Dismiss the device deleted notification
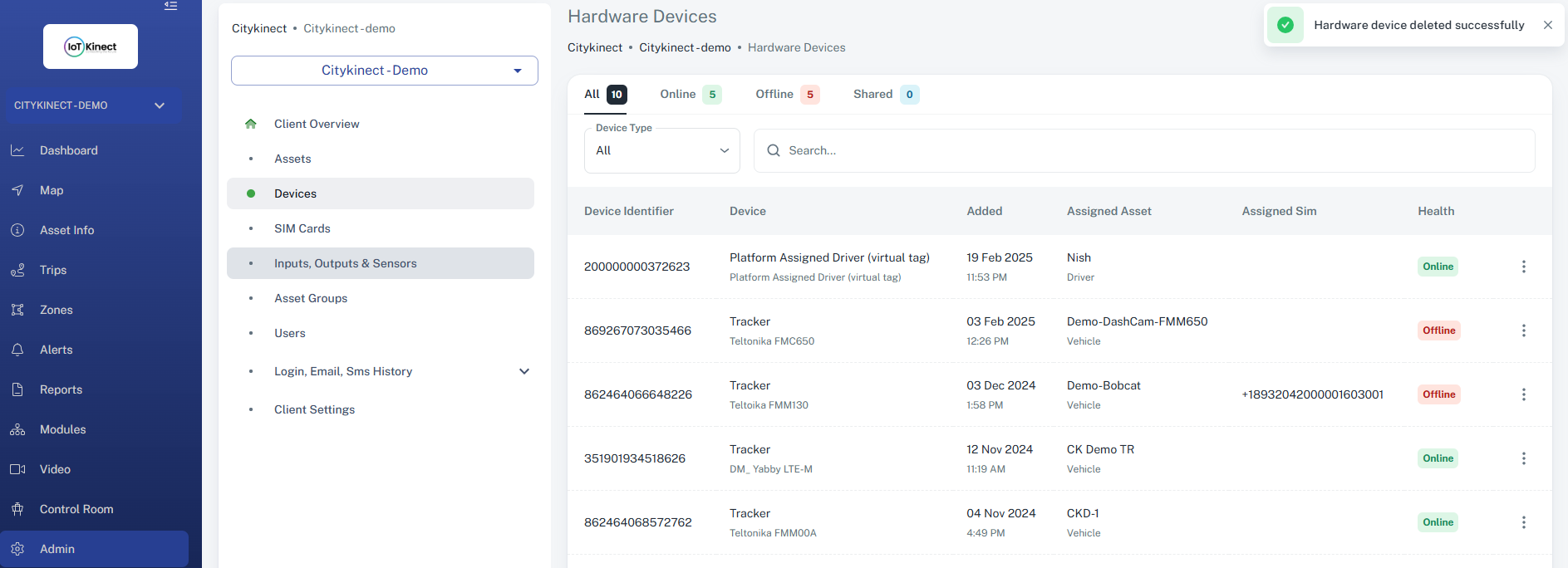The width and height of the screenshot is (1568, 568). point(1547,25)
